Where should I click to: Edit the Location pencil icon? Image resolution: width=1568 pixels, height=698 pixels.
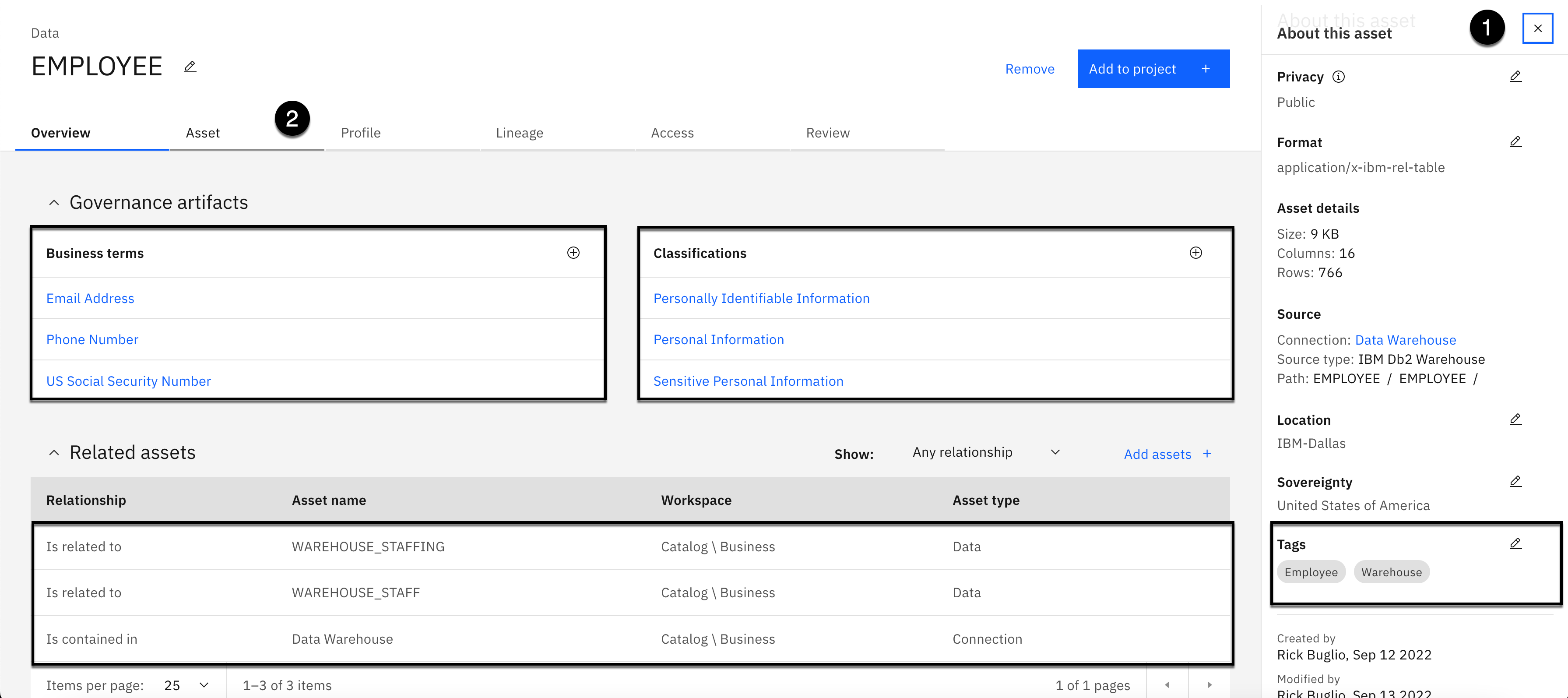coord(1515,420)
